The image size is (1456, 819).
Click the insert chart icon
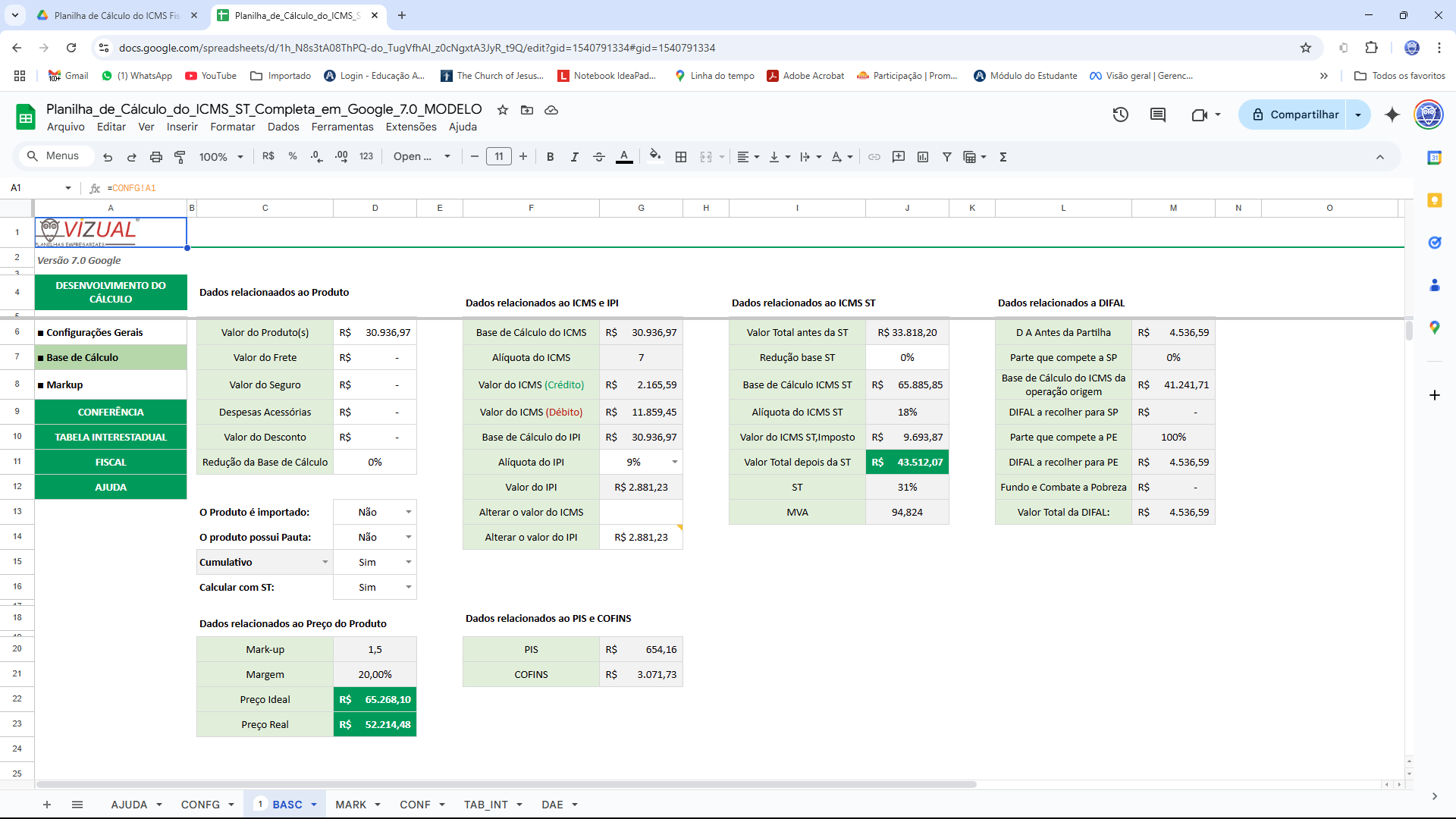(x=923, y=157)
